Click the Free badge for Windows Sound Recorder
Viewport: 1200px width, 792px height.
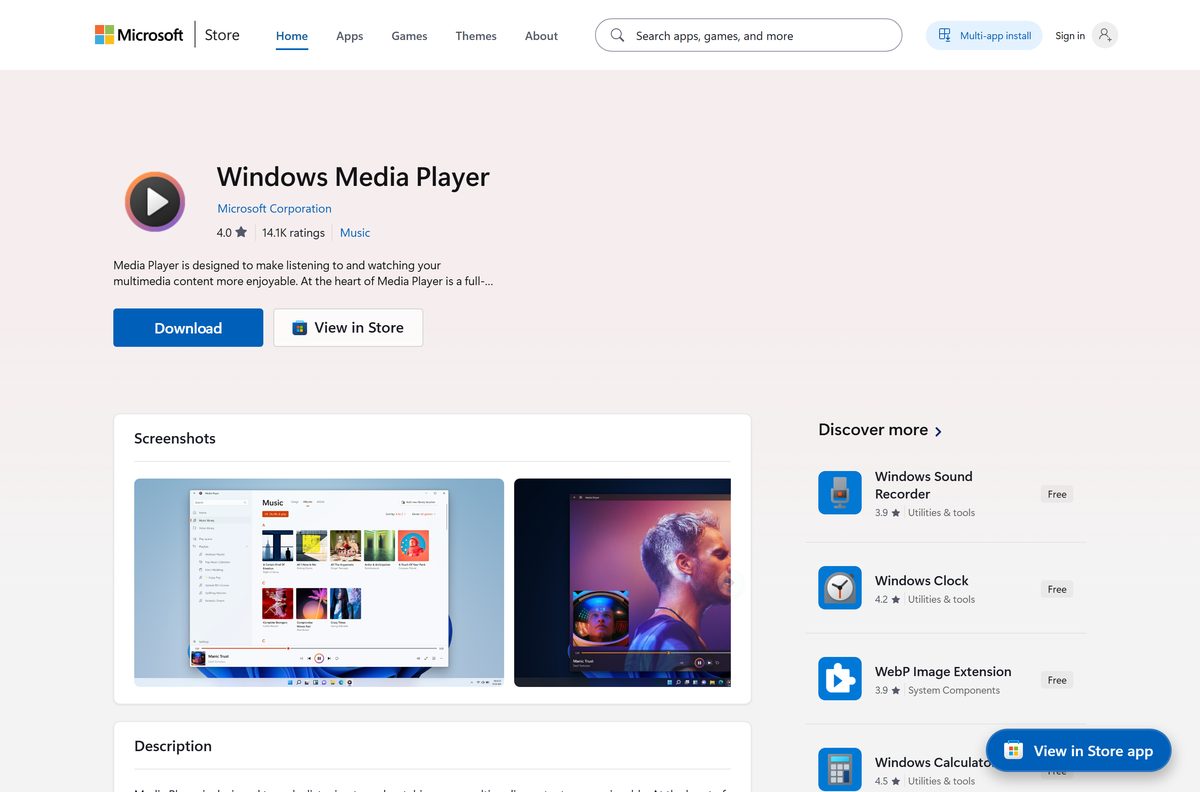point(1057,494)
